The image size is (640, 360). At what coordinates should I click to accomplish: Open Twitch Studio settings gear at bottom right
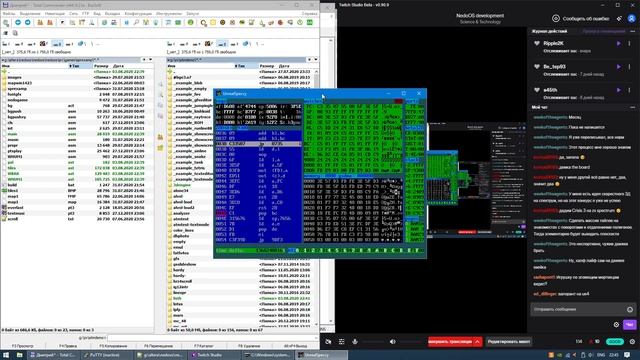632,342
